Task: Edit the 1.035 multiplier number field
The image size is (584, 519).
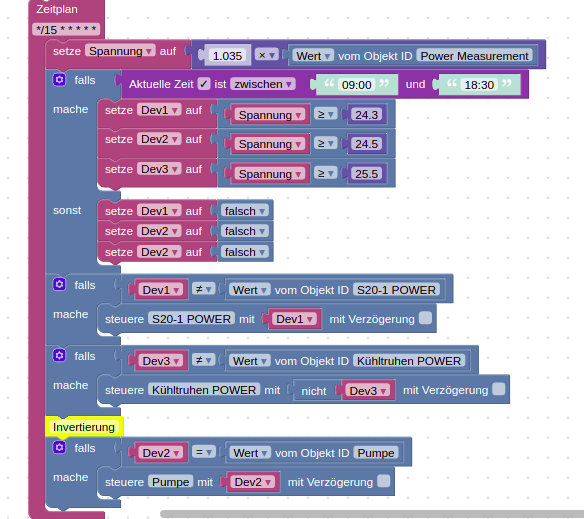Action: 227,56
